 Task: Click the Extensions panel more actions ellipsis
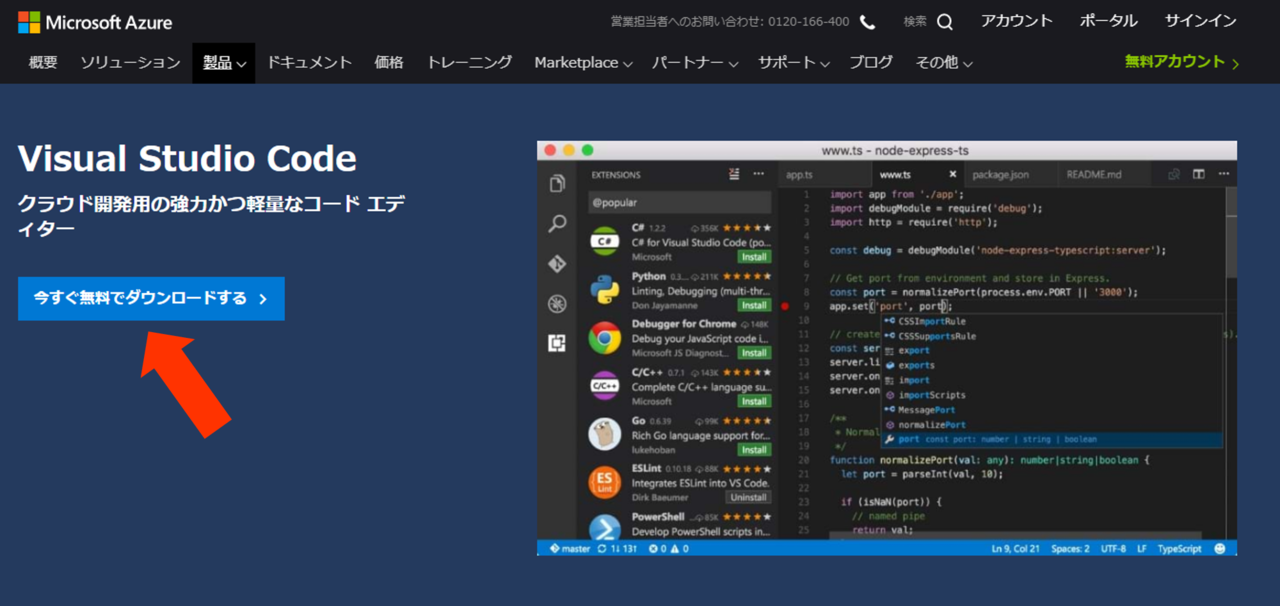pyautogui.click(x=759, y=174)
